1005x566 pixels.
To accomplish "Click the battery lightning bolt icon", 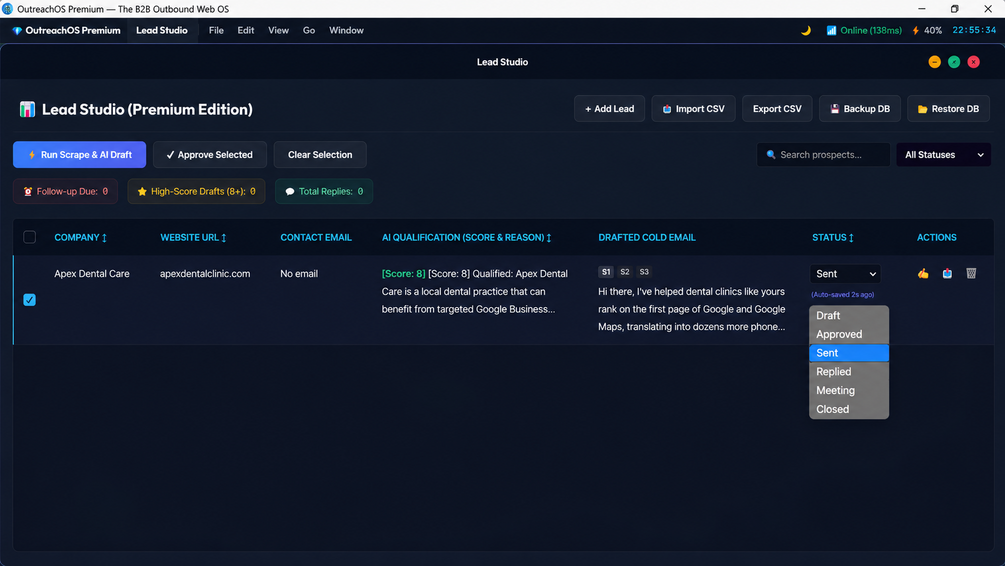I will (915, 30).
